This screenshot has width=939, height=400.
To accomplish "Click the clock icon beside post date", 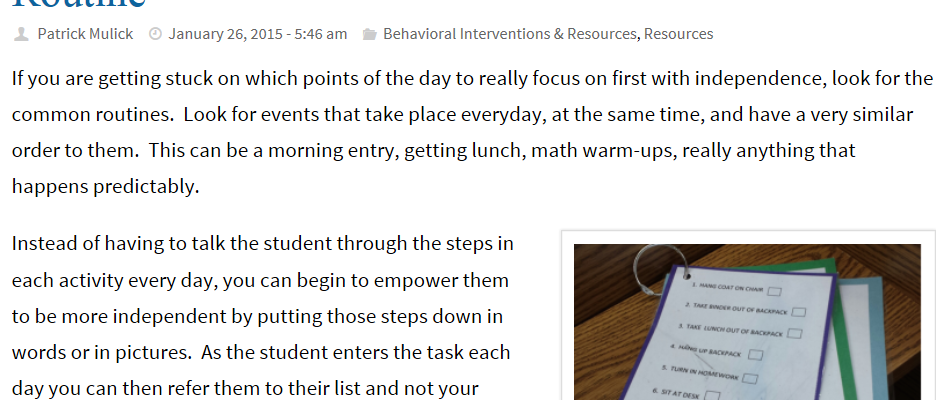I will pyautogui.click(x=155, y=34).
